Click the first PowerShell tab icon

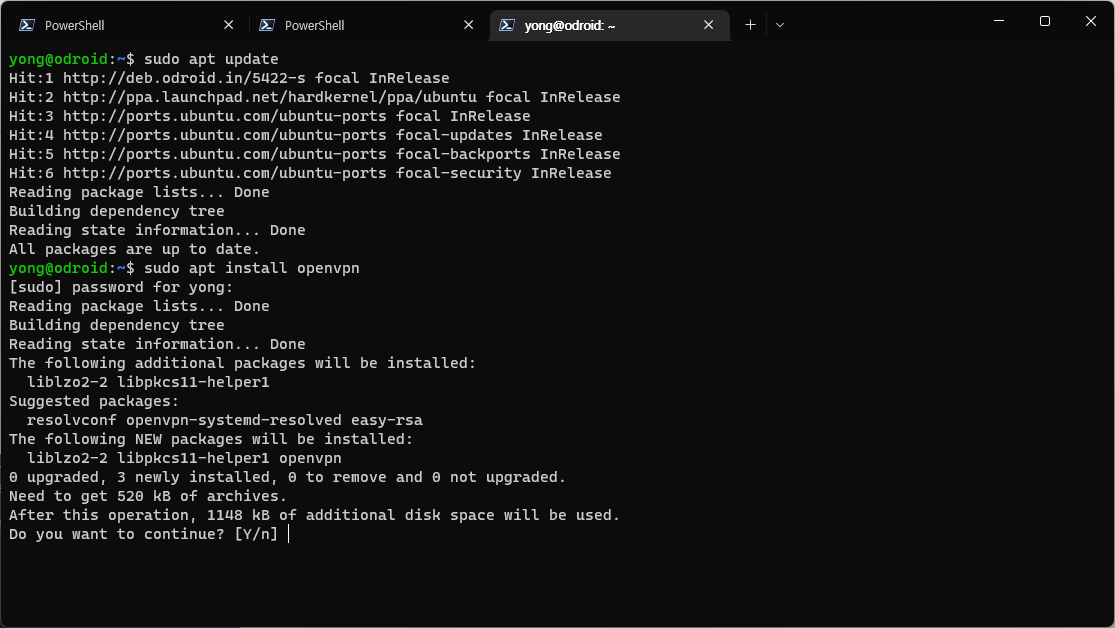27,25
